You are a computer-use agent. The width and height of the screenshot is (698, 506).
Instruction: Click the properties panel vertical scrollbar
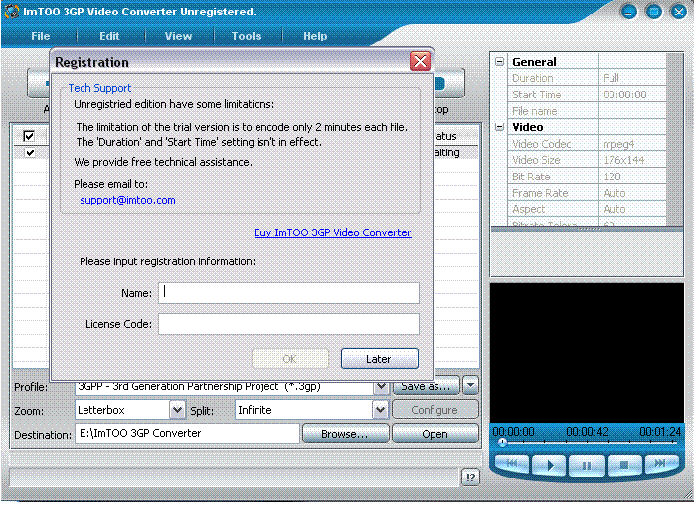tap(675, 140)
